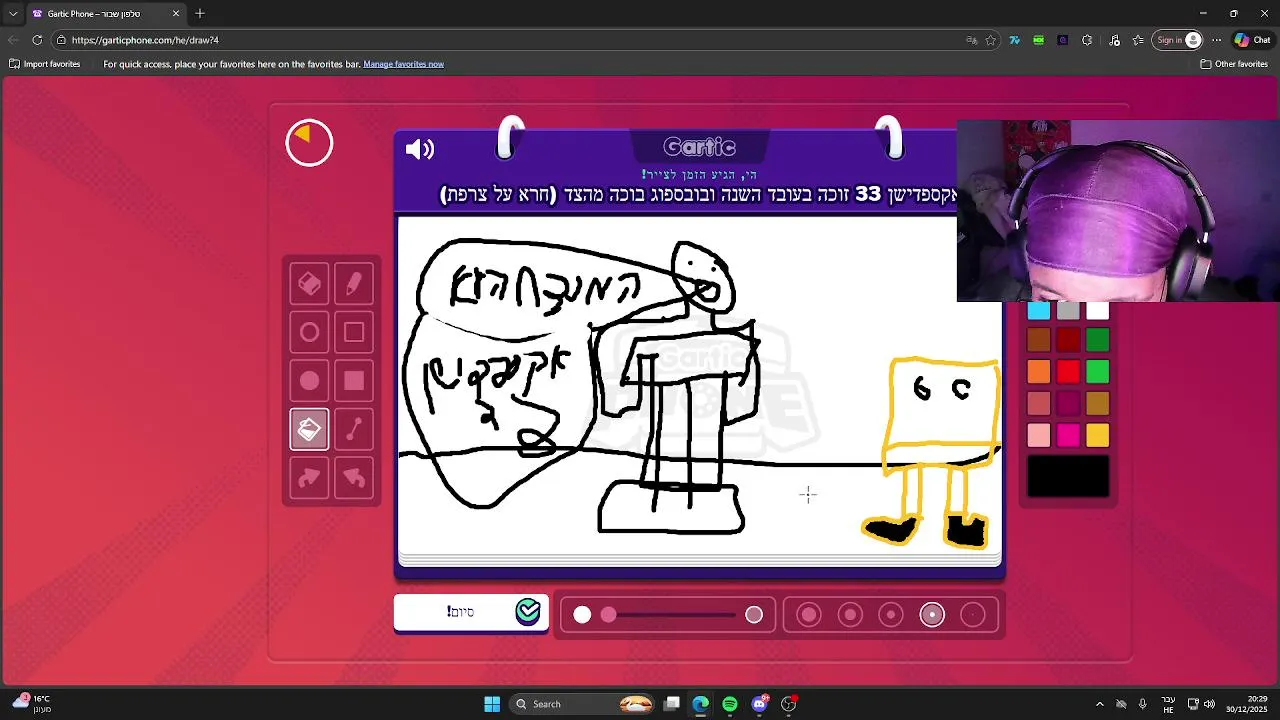Click the round countdown timer icon

(309, 143)
